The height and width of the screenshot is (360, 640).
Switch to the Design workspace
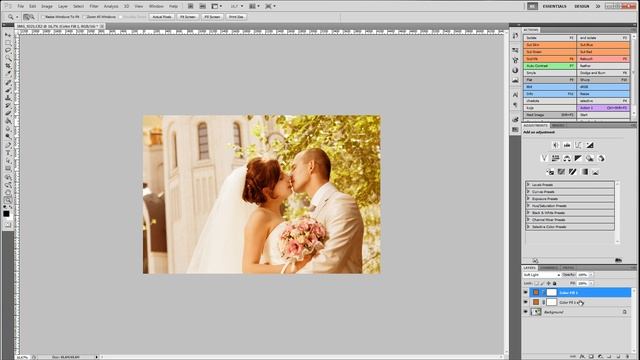tap(582, 6)
